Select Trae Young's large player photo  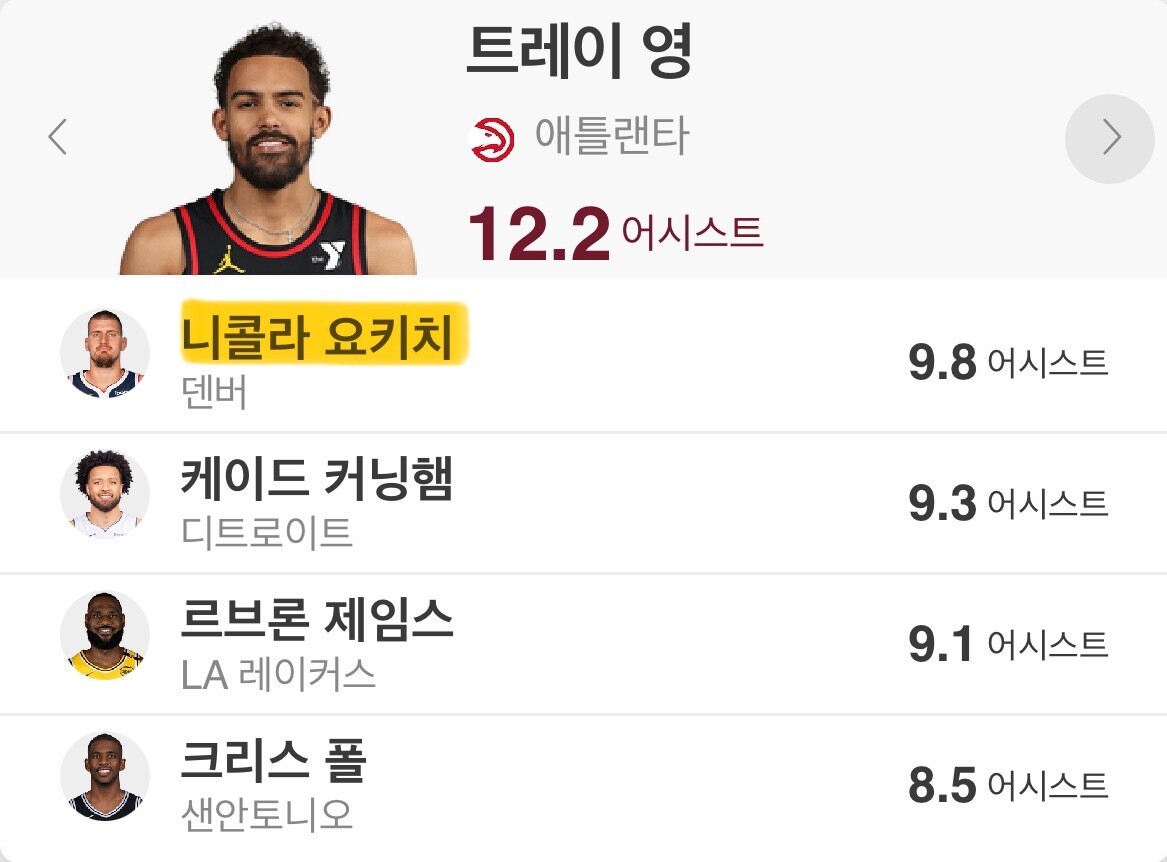[268, 149]
